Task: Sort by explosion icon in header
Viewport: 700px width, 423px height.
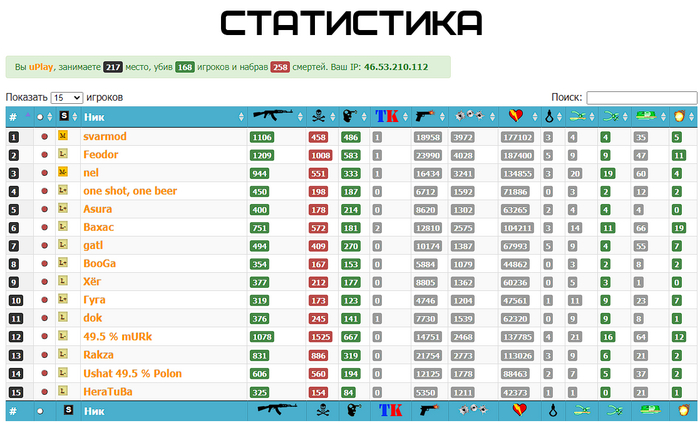Action: [680, 116]
